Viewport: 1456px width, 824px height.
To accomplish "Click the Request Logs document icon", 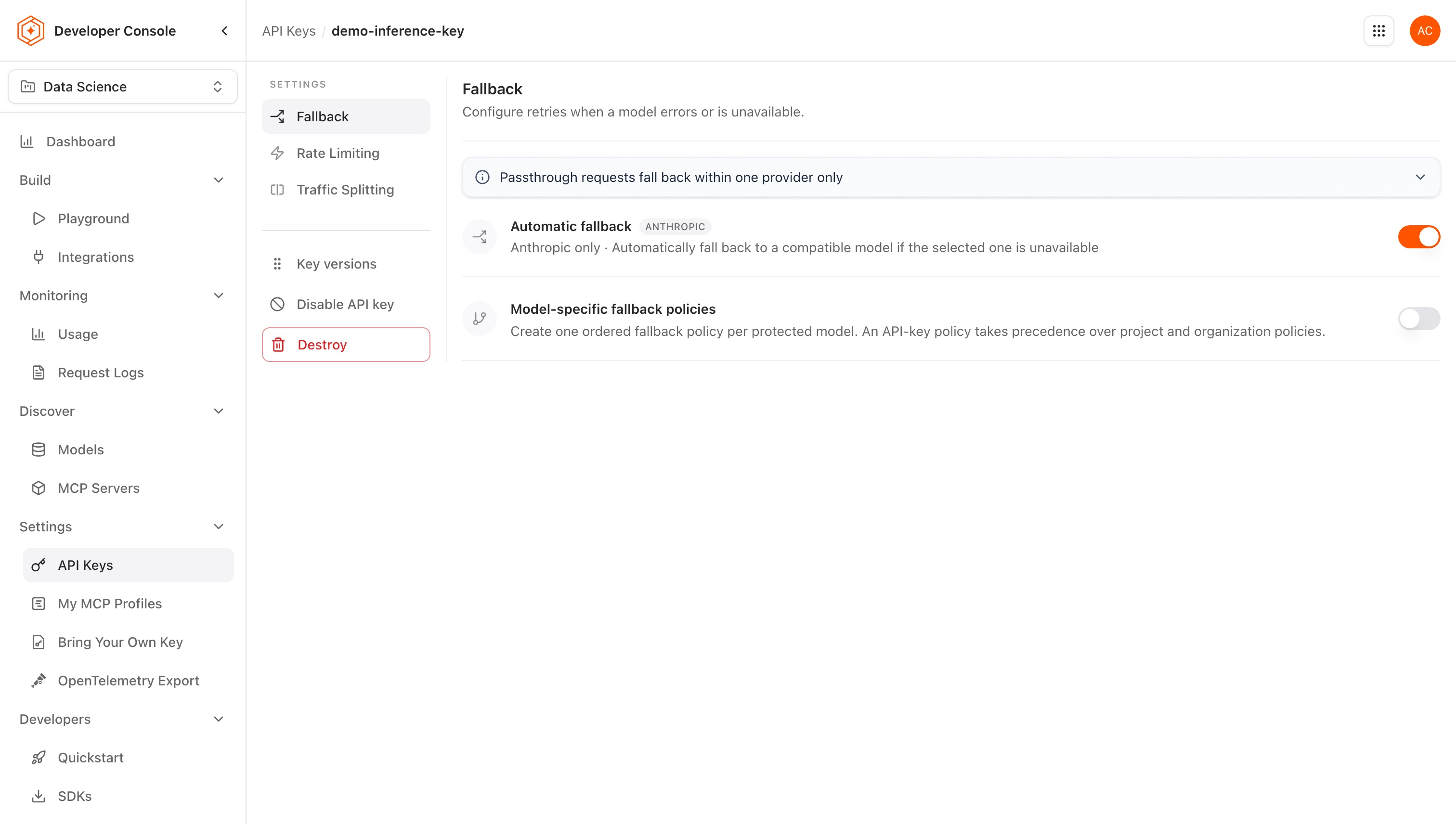I will point(39,373).
